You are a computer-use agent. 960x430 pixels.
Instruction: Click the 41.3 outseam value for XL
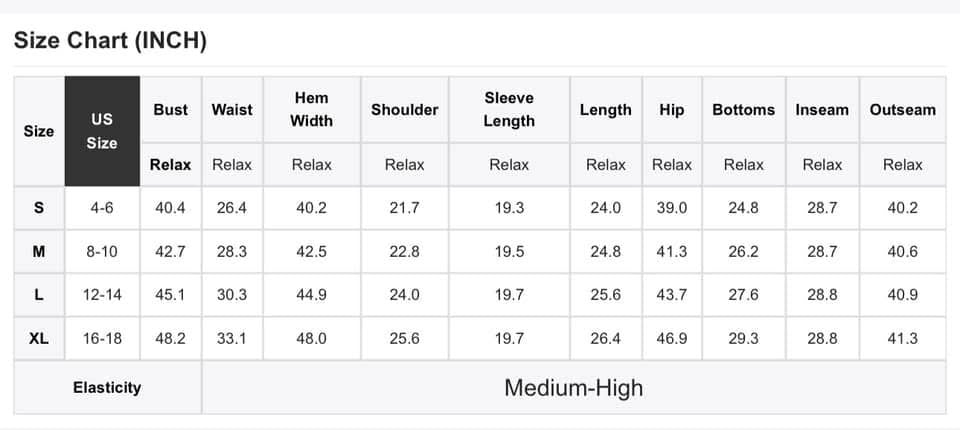tap(902, 339)
